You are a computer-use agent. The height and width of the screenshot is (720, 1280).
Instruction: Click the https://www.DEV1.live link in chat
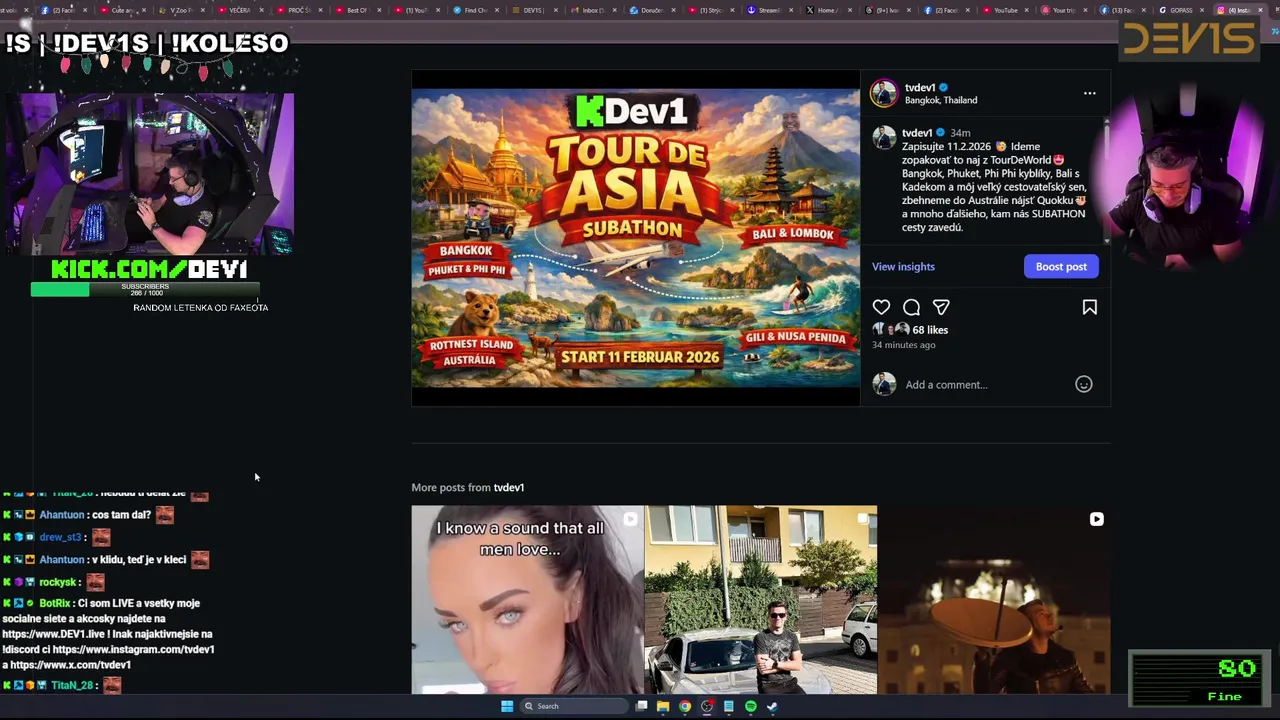point(52,634)
